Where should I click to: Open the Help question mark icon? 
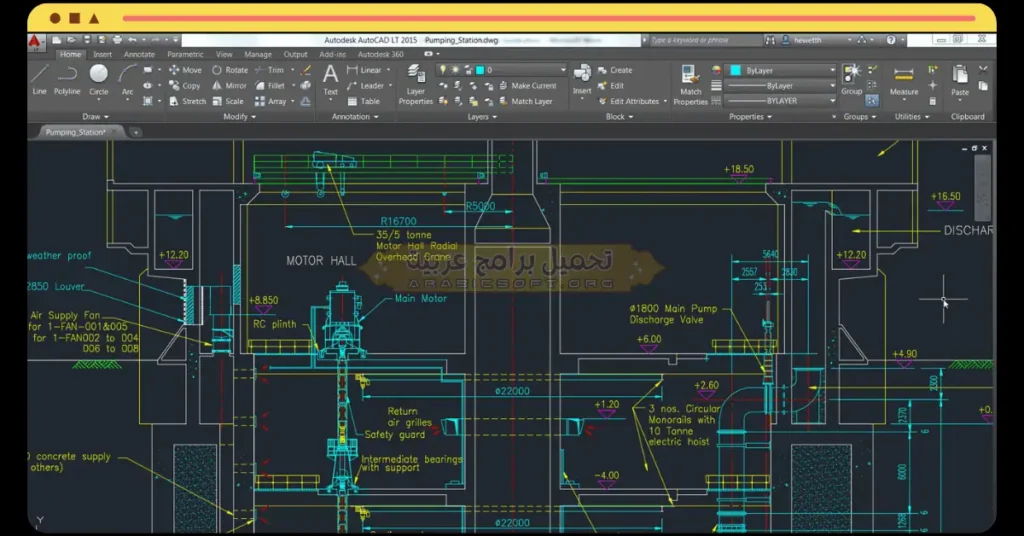(891, 40)
